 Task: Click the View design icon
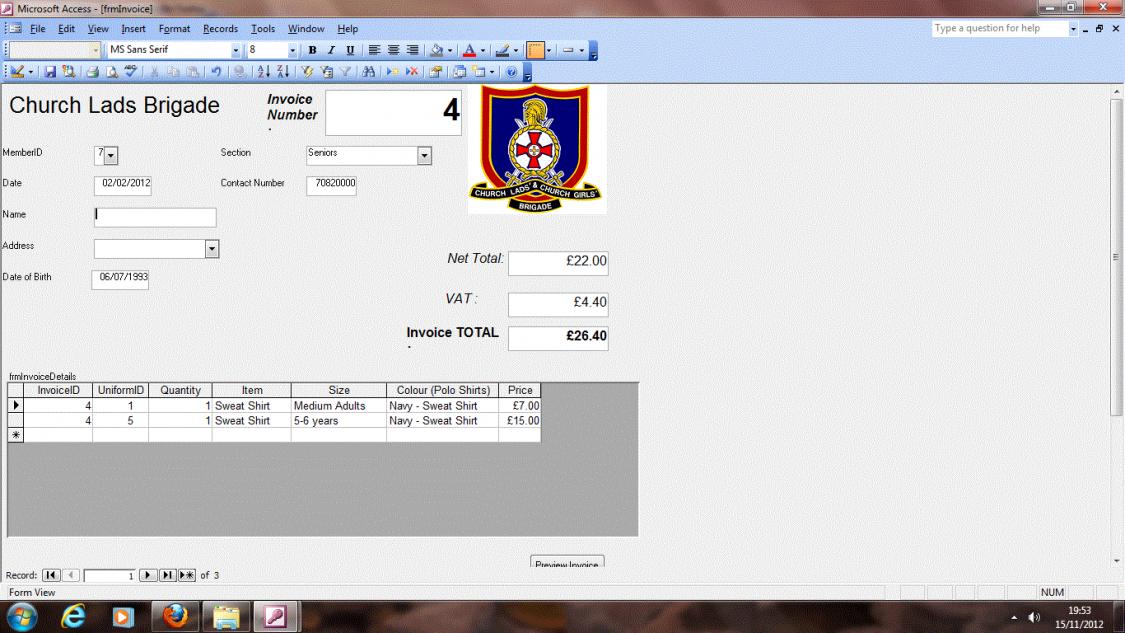point(17,72)
